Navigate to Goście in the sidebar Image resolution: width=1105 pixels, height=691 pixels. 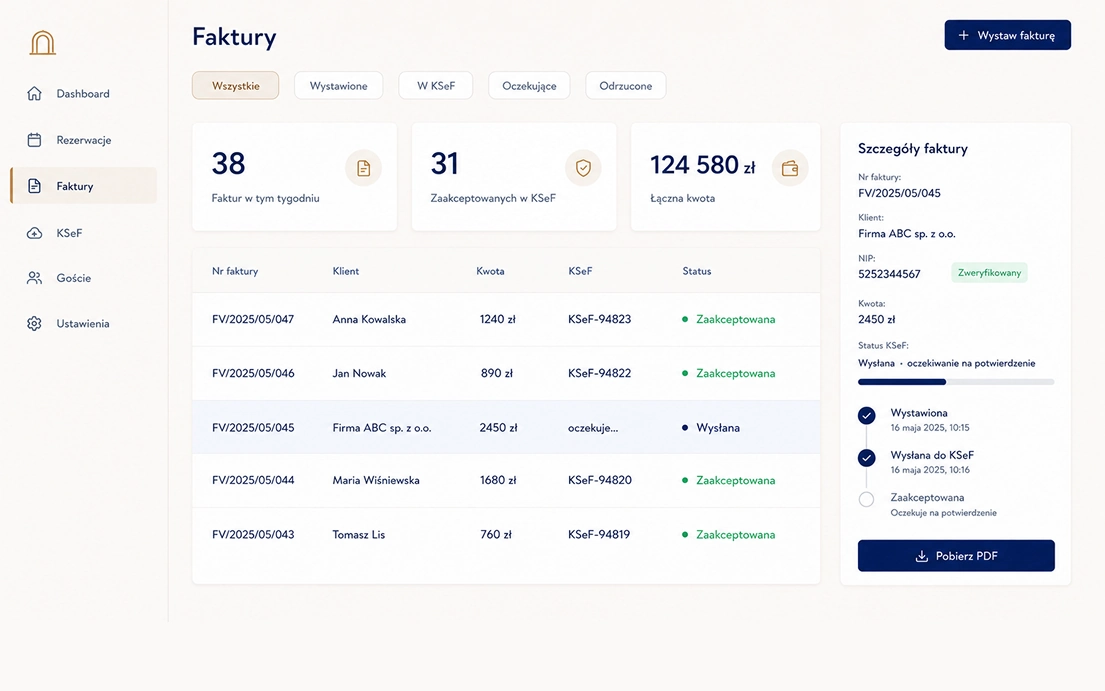point(84,278)
